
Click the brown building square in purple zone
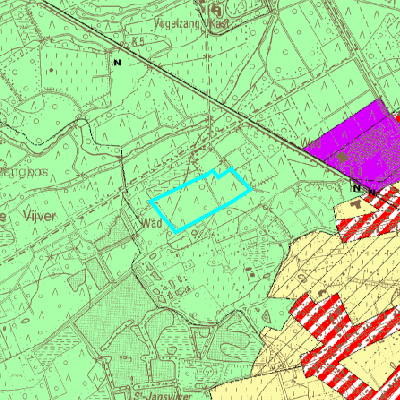(342, 156)
